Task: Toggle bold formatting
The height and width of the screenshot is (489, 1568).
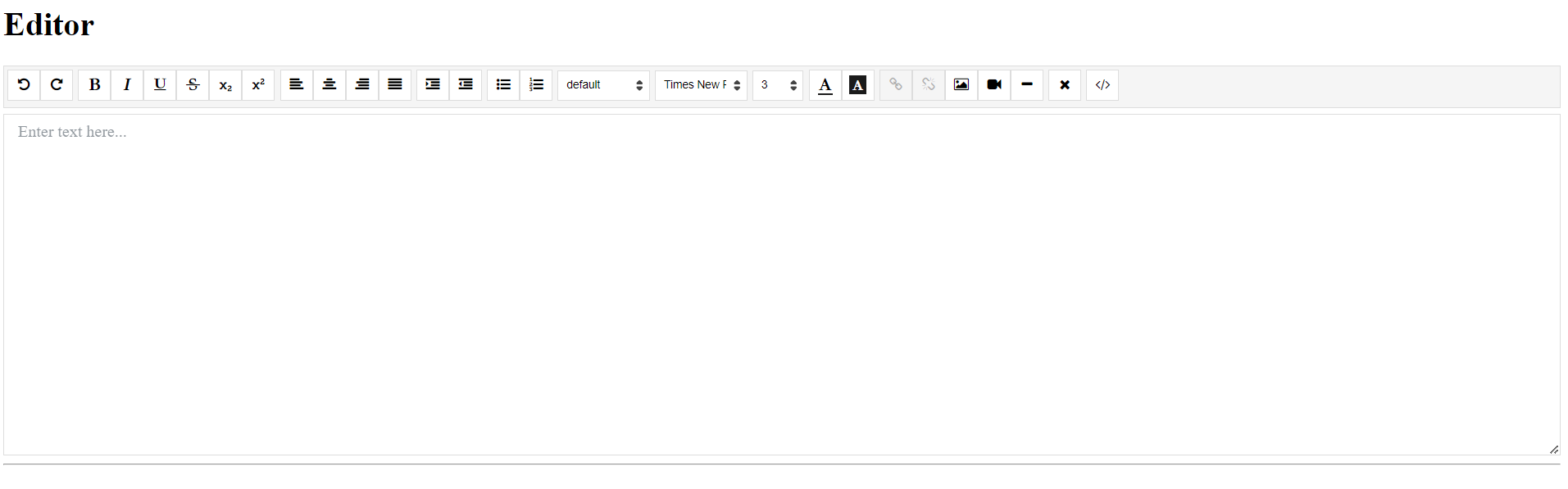Action: coord(94,84)
